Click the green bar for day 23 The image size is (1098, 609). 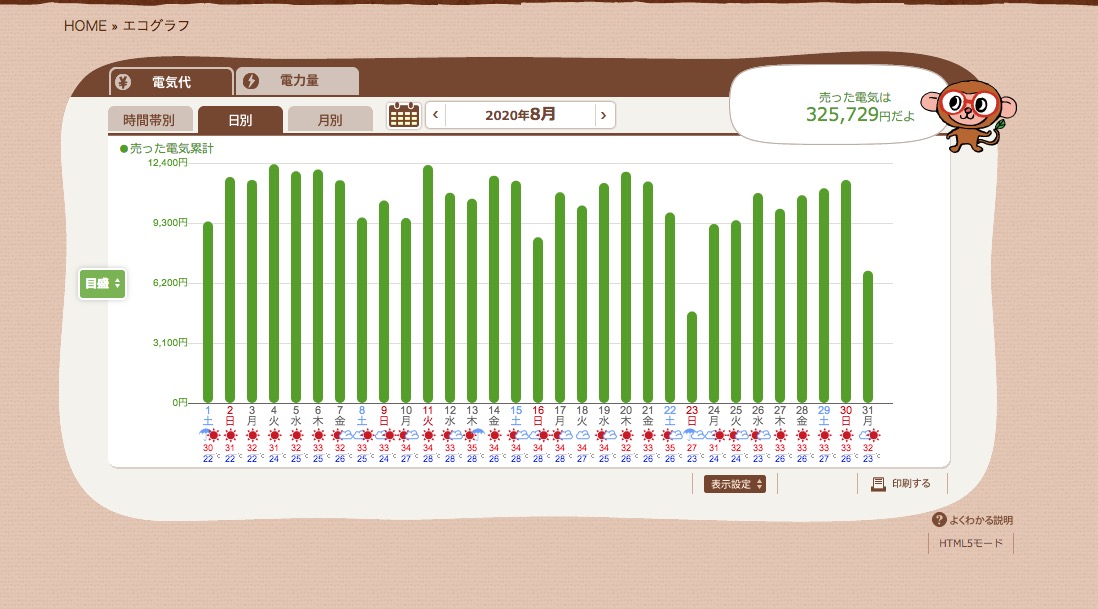click(x=692, y=357)
